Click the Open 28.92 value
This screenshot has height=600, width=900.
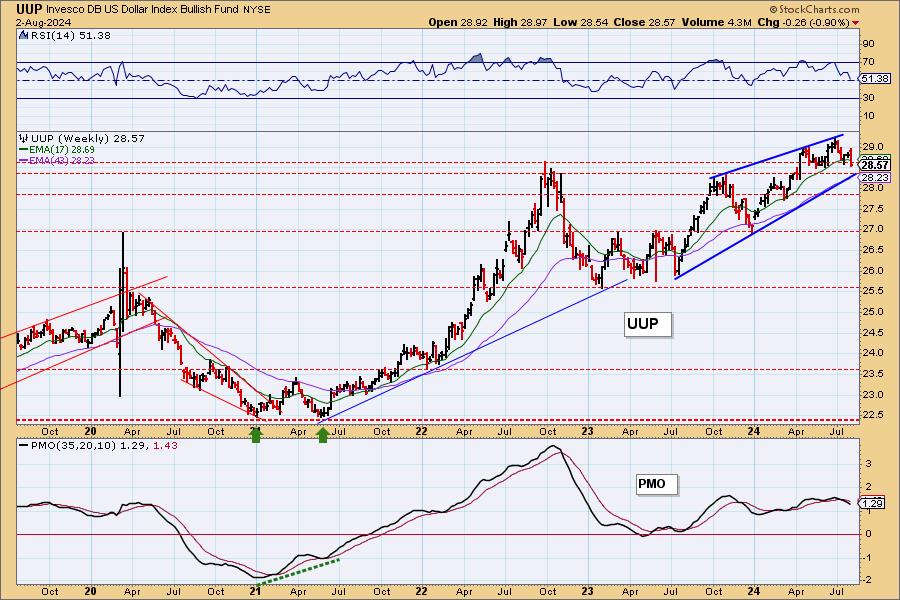457,22
